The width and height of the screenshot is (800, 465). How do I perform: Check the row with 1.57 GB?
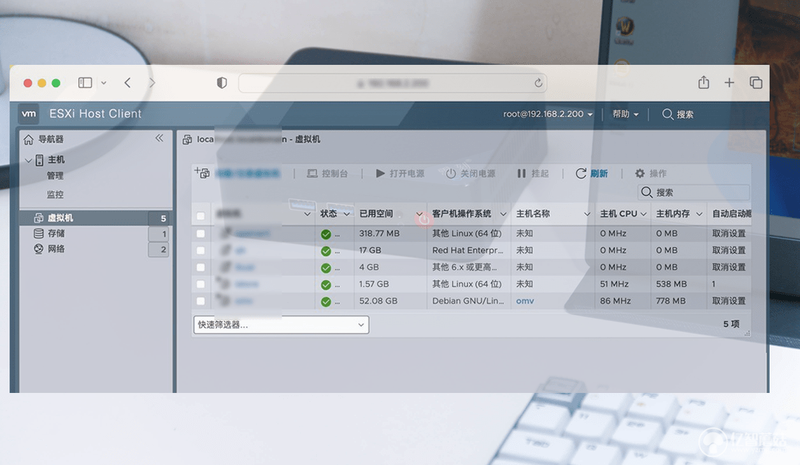(201, 284)
